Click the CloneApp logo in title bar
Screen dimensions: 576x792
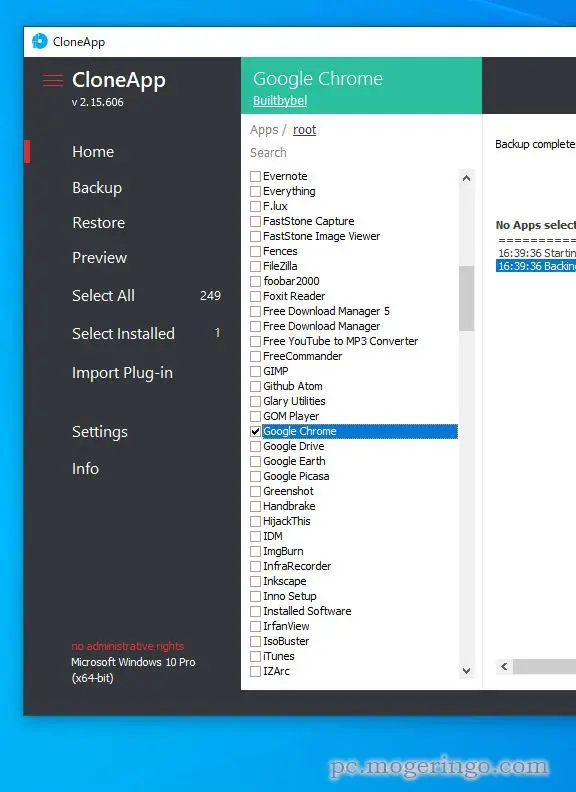point(39,41)
